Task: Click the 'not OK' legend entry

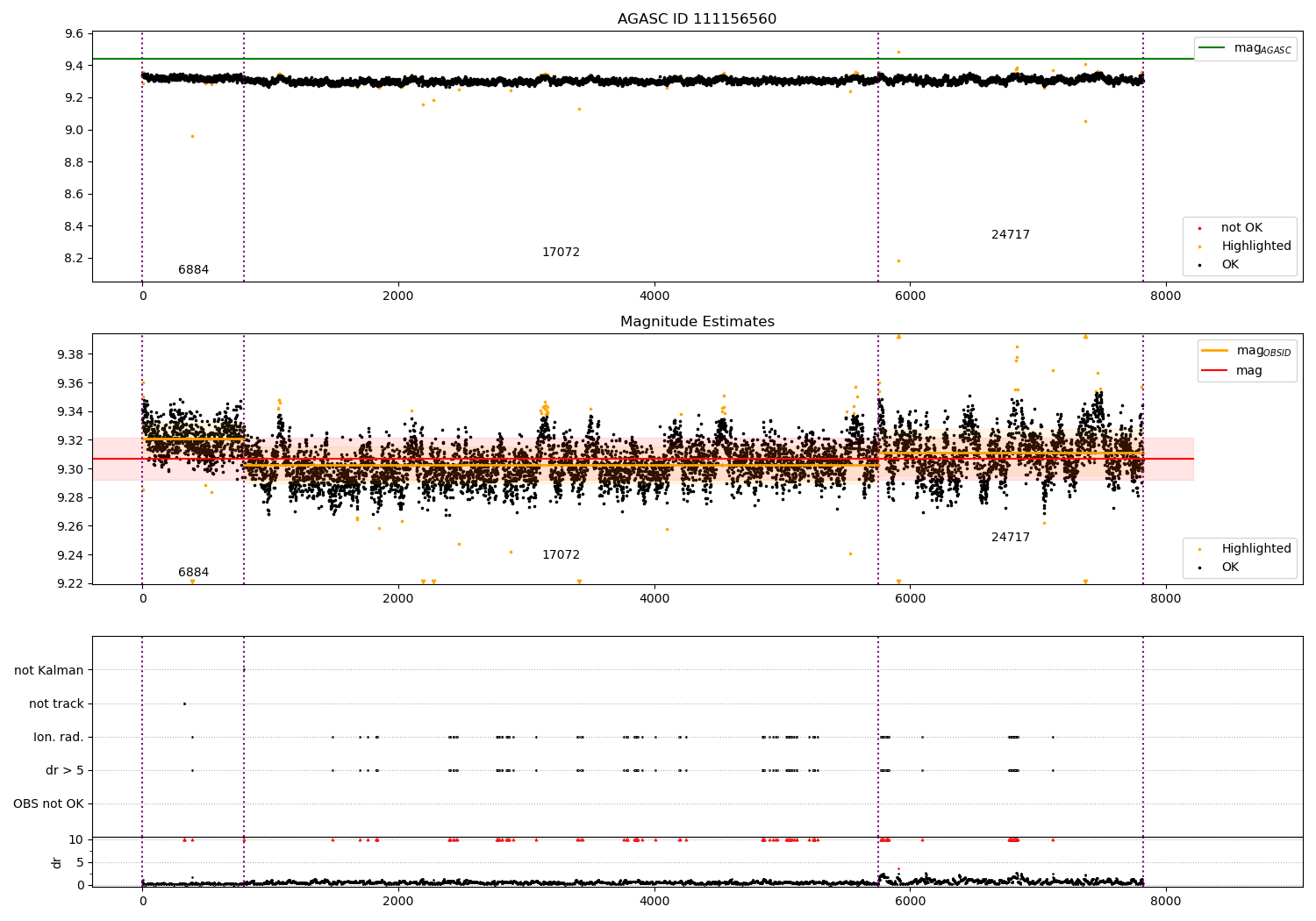Action: pos(1241,228)
